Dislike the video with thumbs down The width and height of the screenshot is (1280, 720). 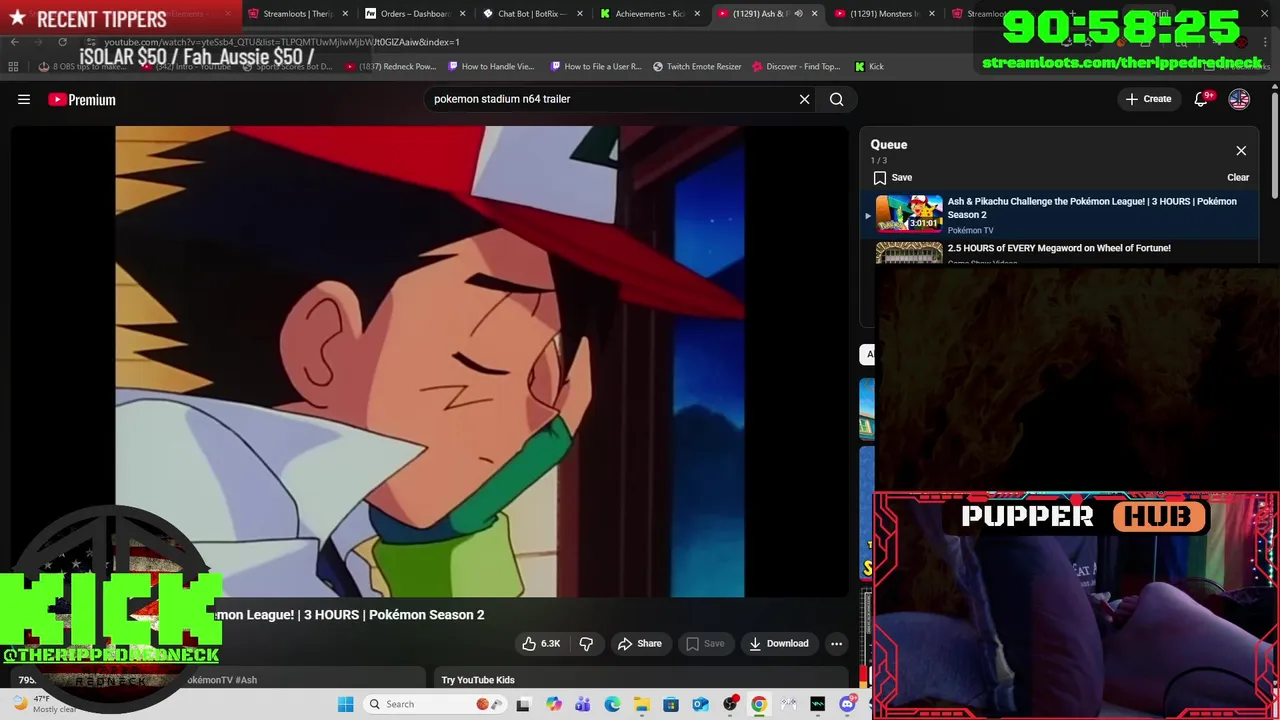click(x=586, y=643)
